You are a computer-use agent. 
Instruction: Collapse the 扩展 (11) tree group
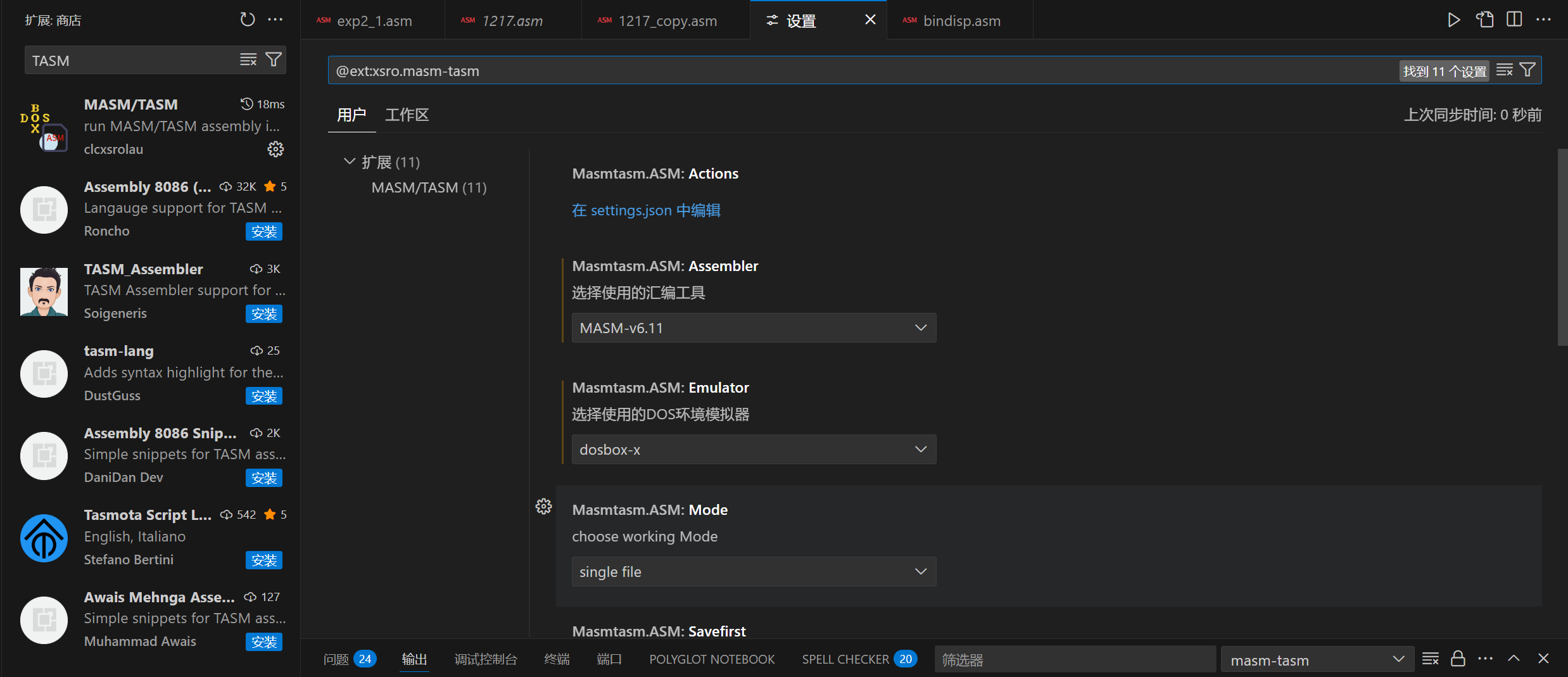[349, 161]
